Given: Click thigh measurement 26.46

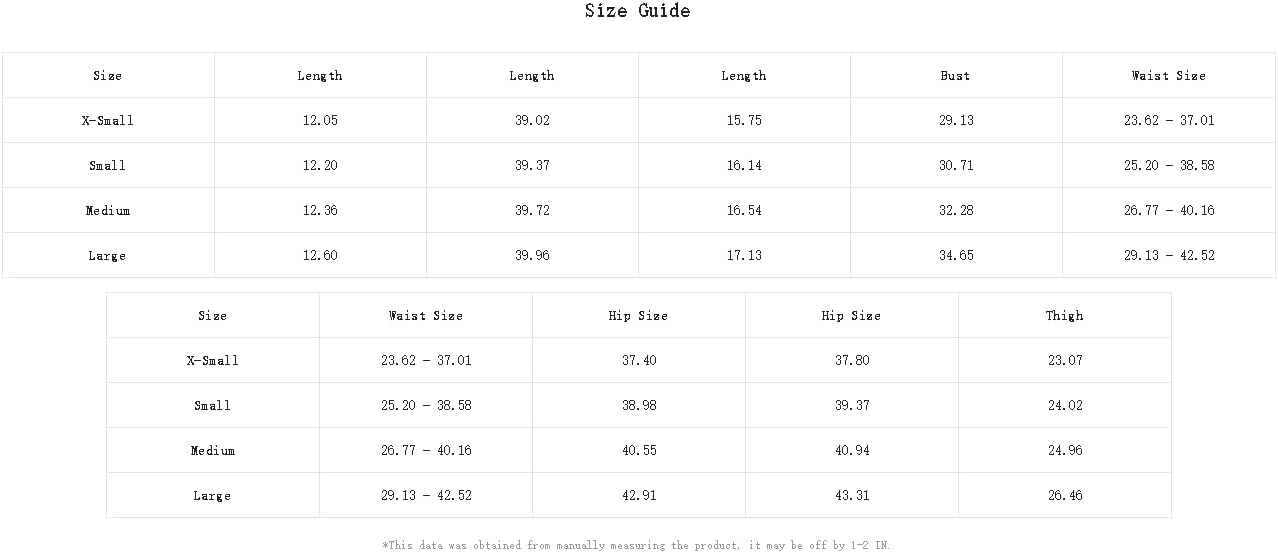Looking at the screenshot, I should coord(1064,495).
